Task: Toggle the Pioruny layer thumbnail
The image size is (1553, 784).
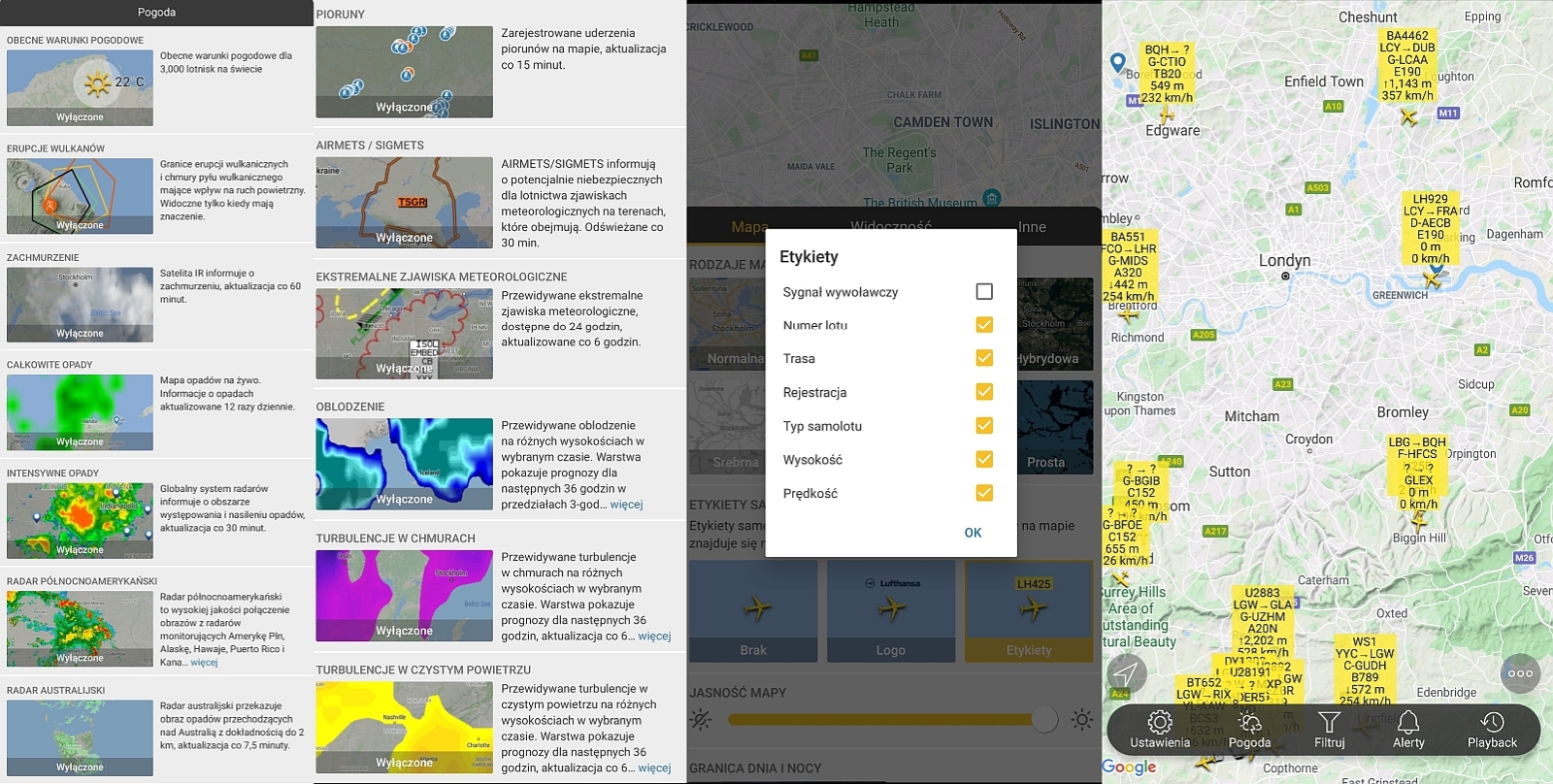Action: 404,72
